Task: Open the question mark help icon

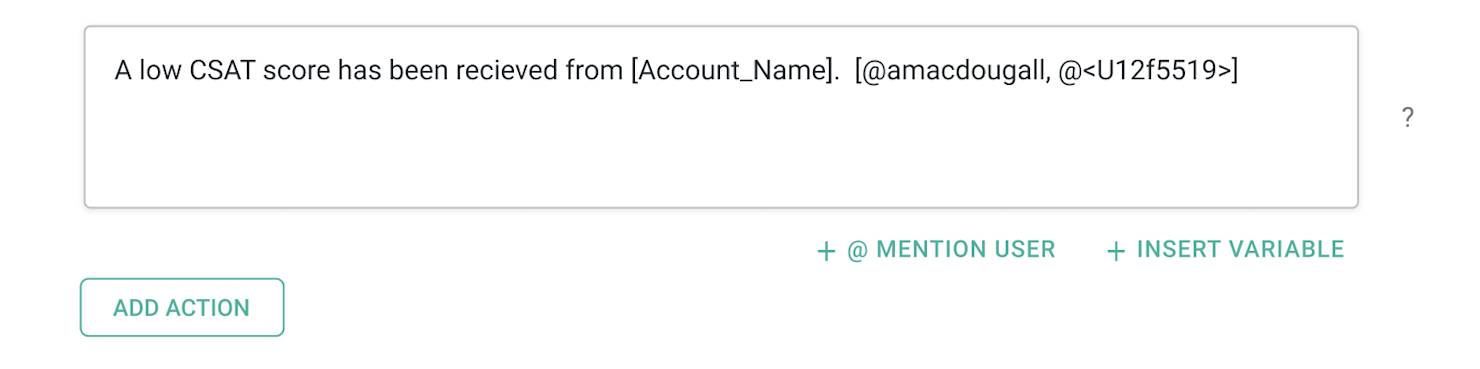Action: click(1407, 118)
